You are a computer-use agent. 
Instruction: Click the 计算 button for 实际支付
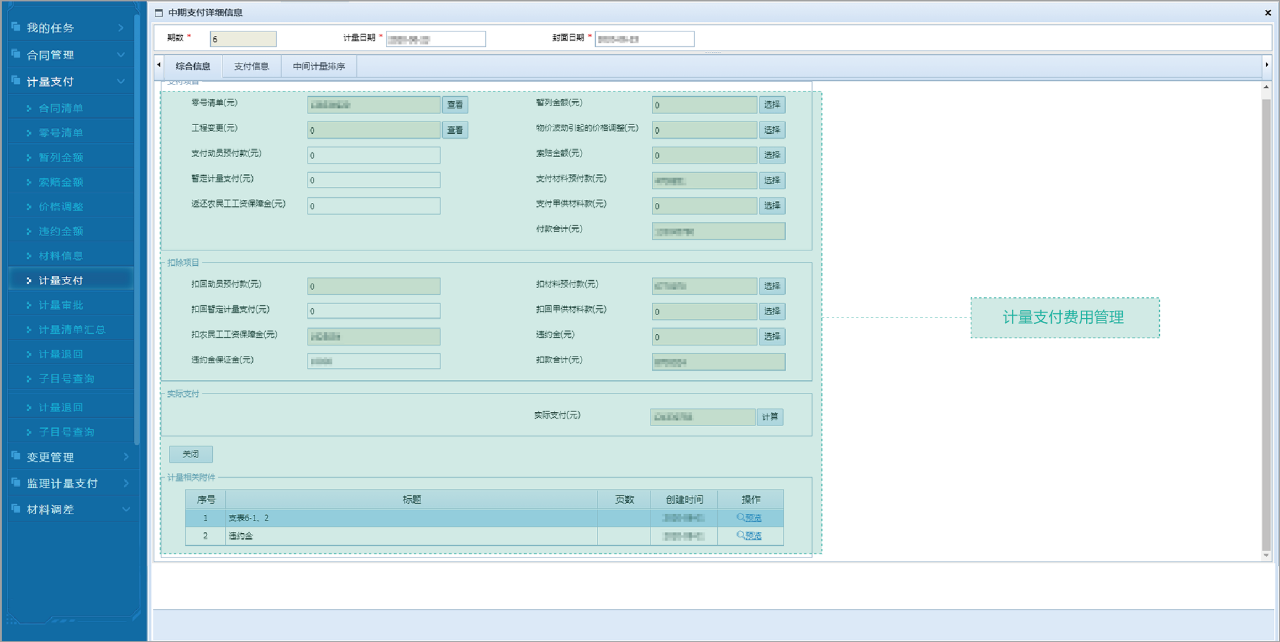[770, 417]
